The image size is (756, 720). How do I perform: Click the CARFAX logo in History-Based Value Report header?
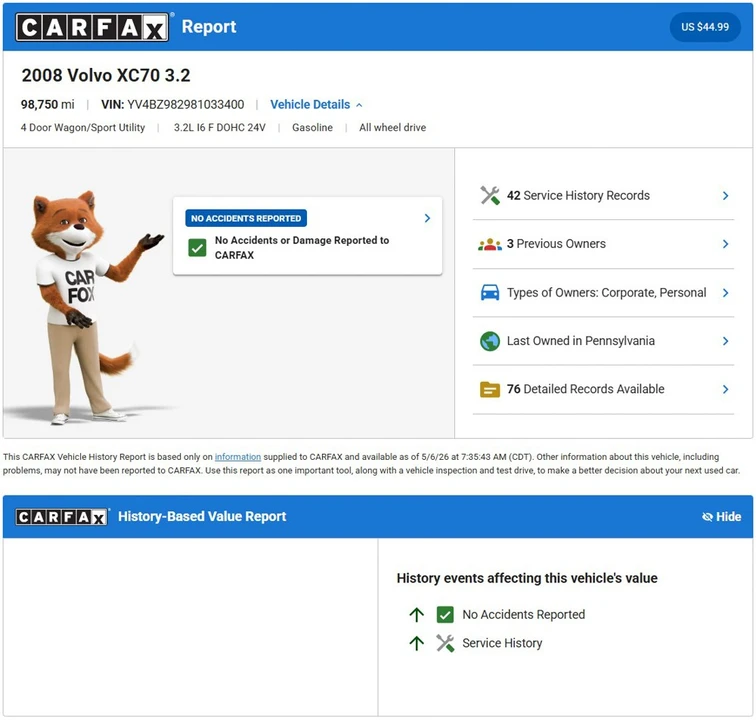(61, 517)
